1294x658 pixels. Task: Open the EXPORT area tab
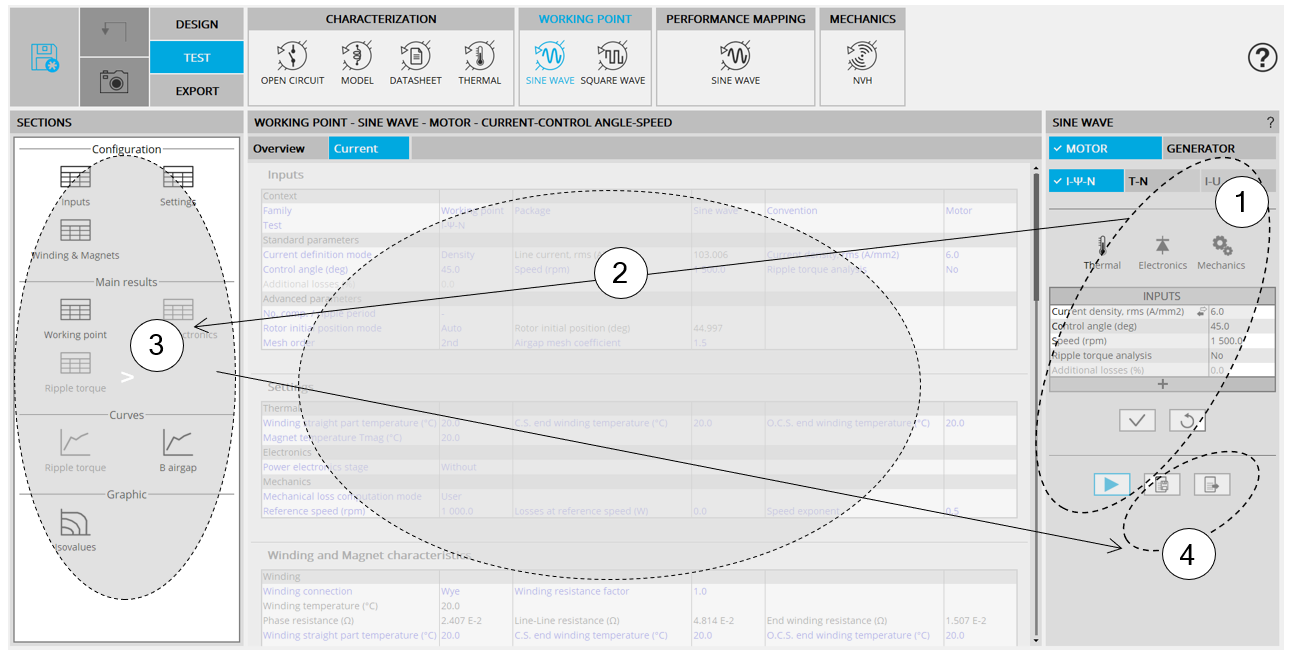tap(197, 91)
